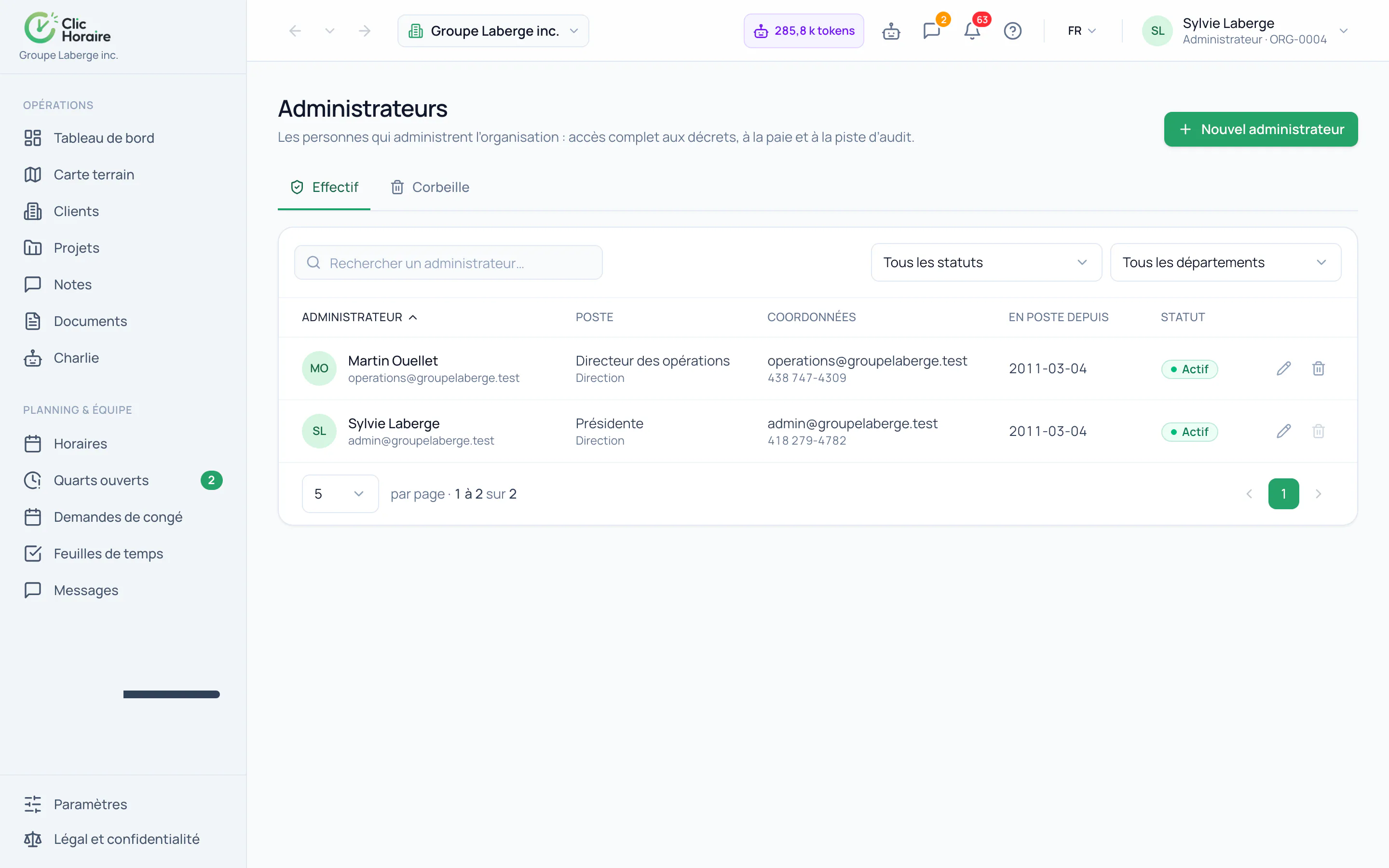Click admin@groupelaberge.test in Coordonnées column

pos(852,423)
